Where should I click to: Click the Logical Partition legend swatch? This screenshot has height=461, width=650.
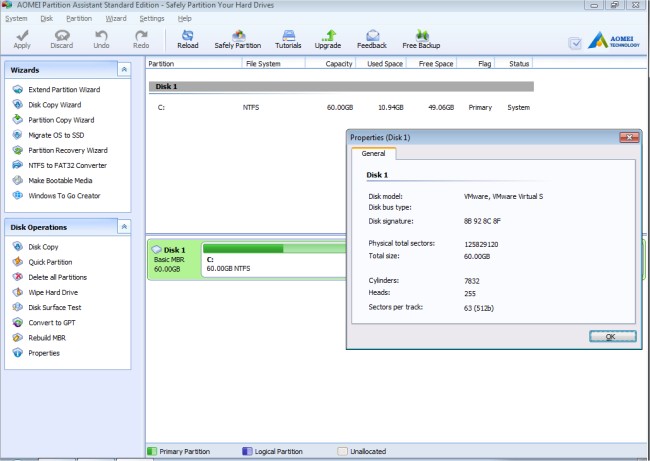(x=247, y=451)
